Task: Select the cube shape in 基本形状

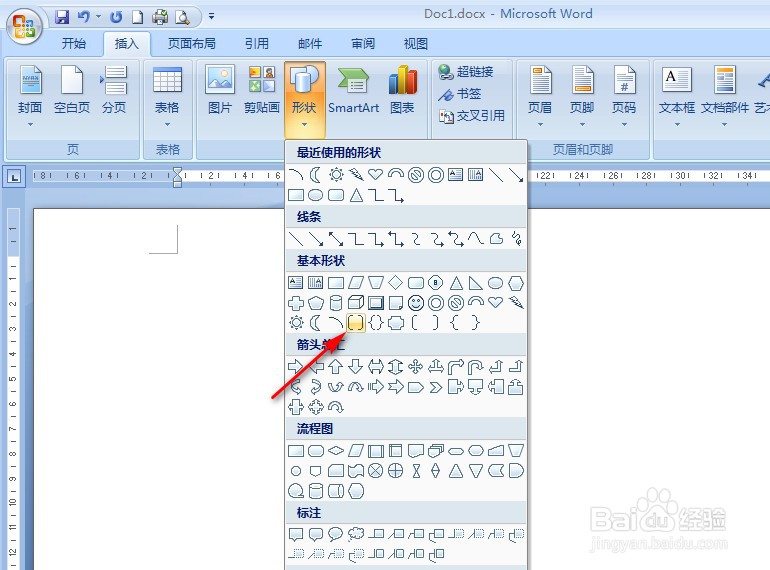Action: coord(356,303)
